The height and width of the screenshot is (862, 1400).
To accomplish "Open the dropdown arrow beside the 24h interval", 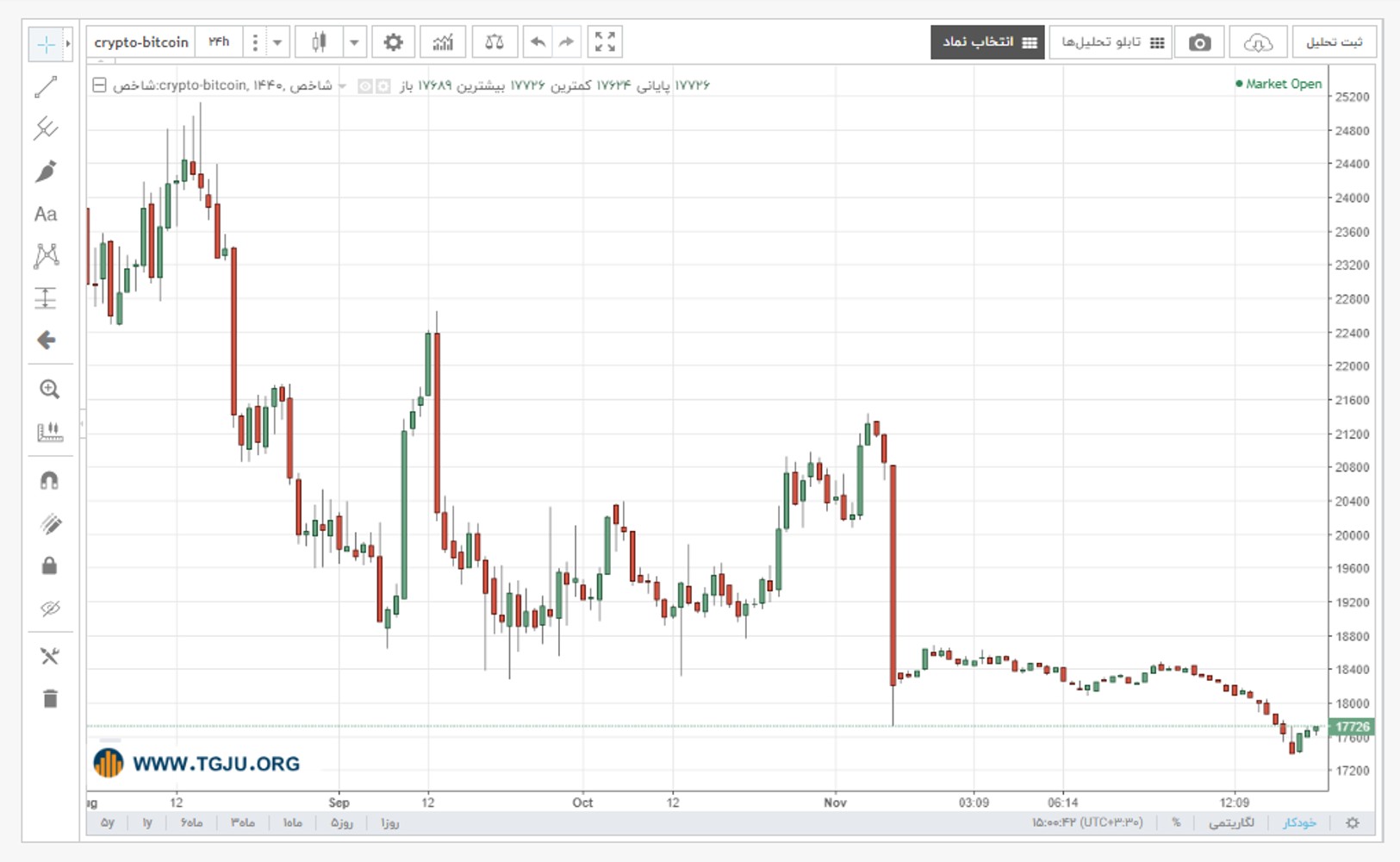I will (277, 42).
